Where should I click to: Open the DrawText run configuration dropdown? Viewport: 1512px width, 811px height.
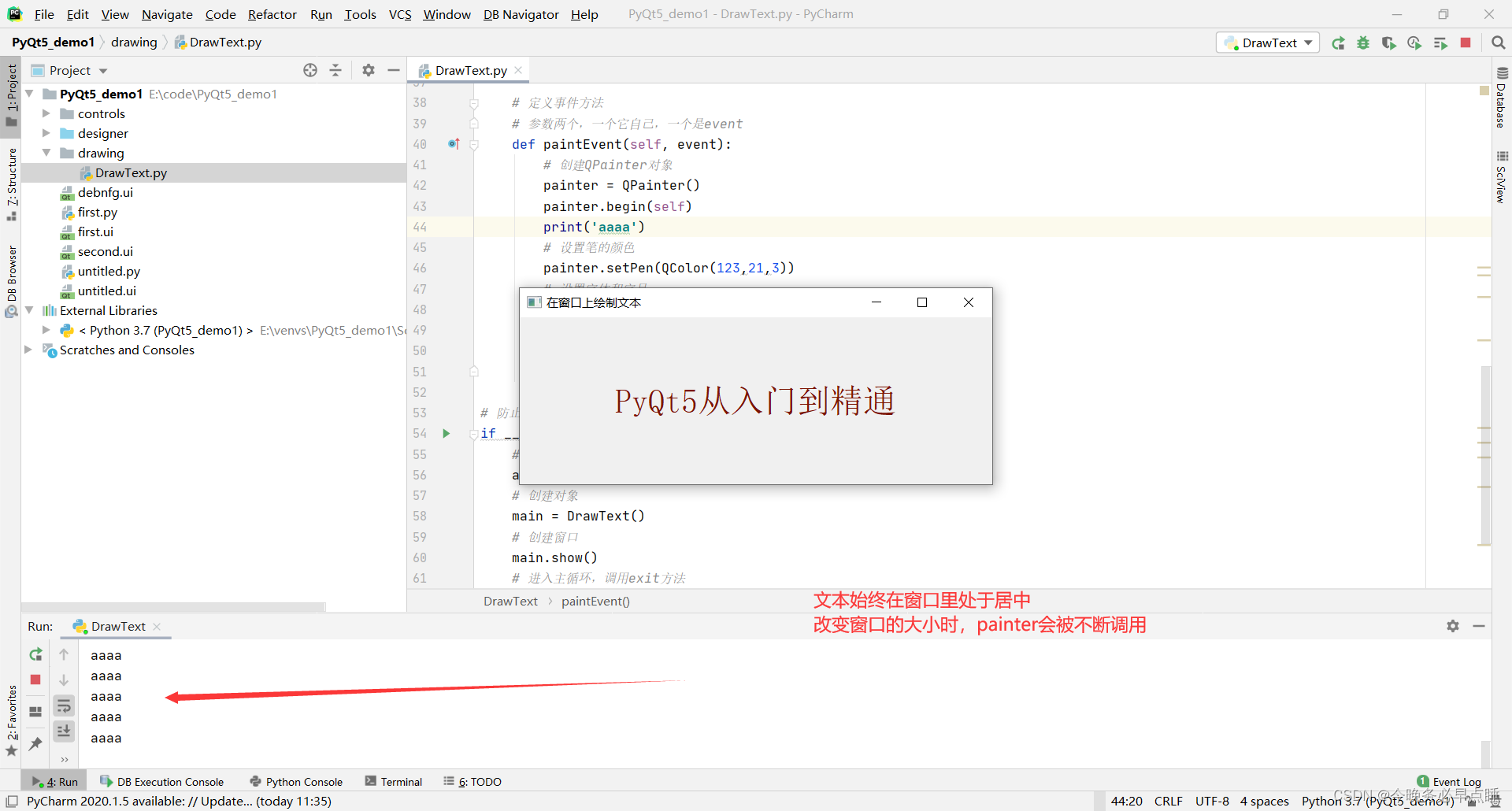[1268, 43]
